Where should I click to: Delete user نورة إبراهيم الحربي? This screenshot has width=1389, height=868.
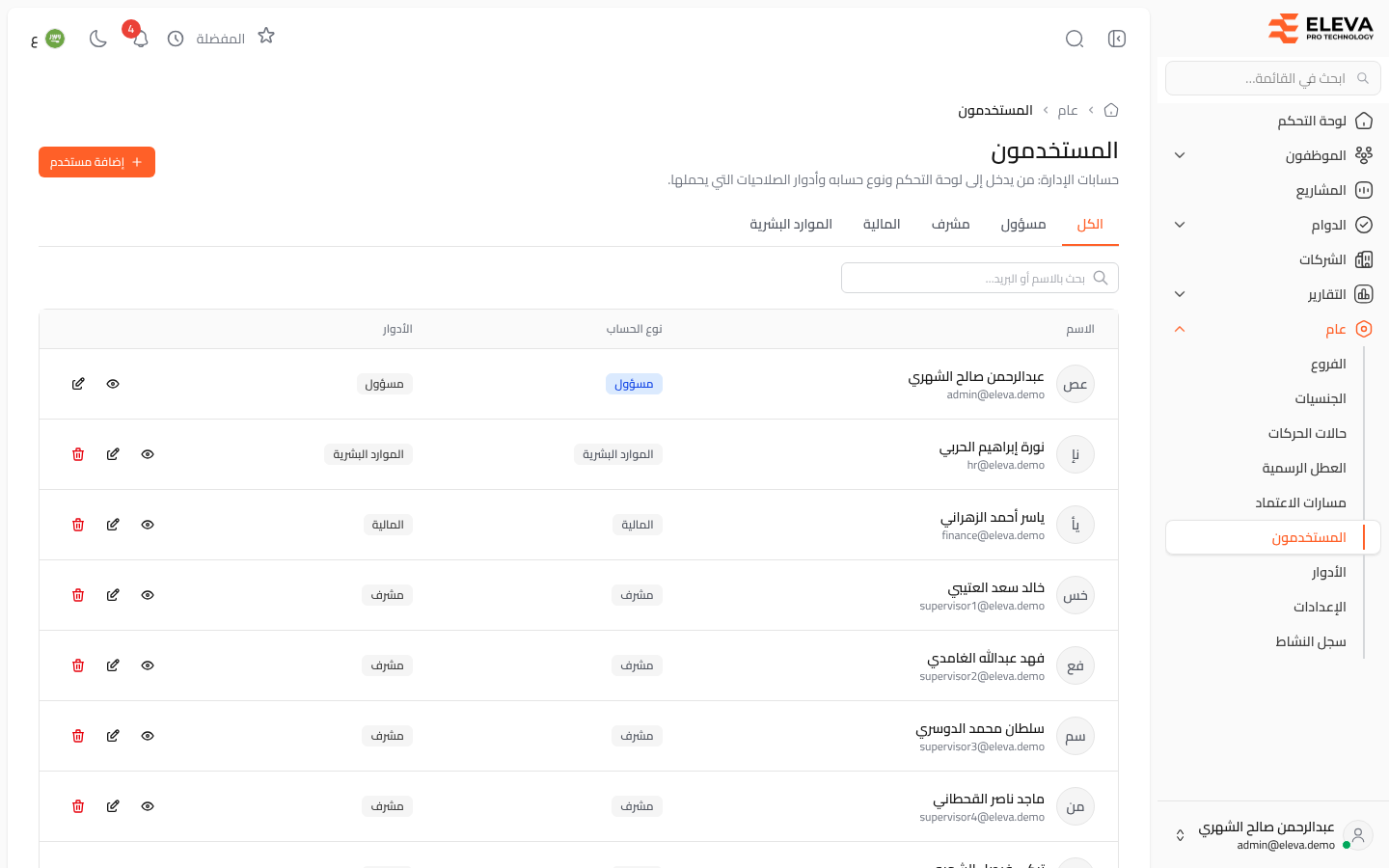(x=78, y=454)
